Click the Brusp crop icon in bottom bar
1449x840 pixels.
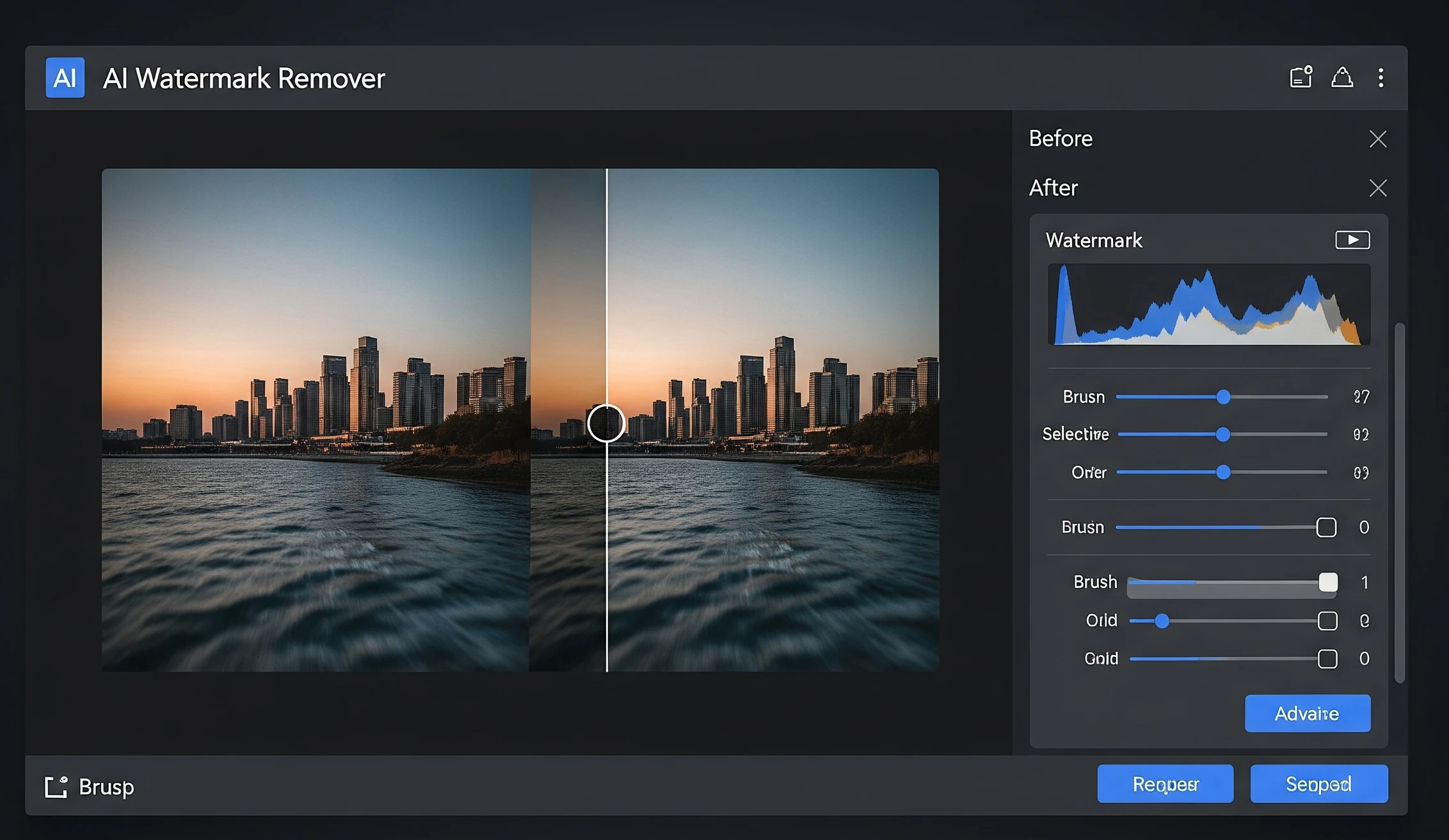coord(56,786)
